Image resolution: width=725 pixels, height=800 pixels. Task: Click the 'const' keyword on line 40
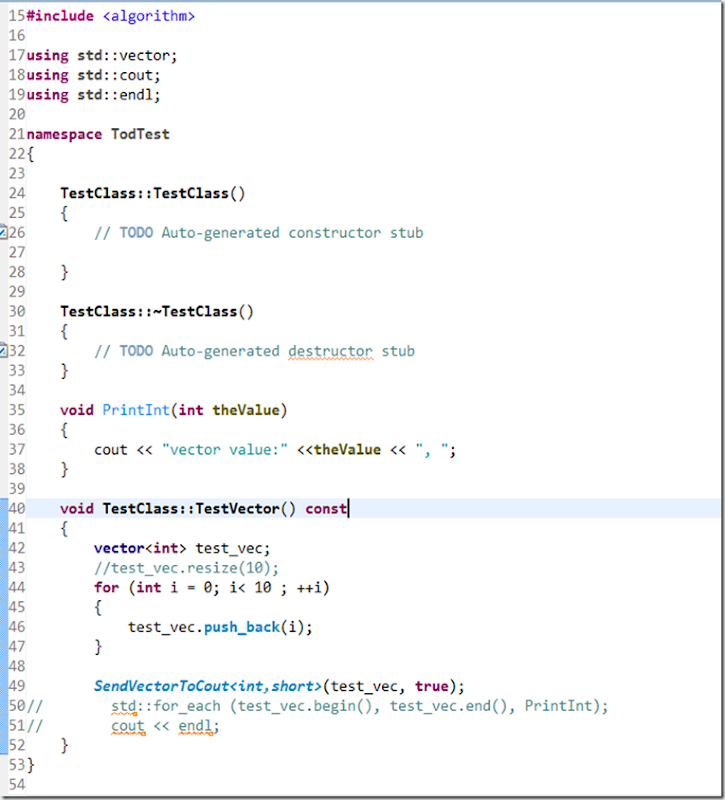326,509
